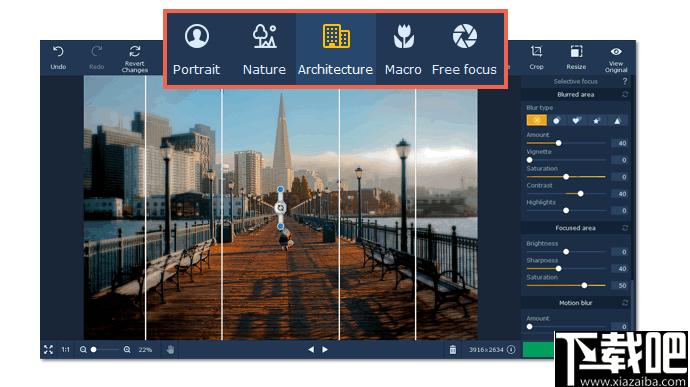Click the Highlights slider handle

(566, 210)
